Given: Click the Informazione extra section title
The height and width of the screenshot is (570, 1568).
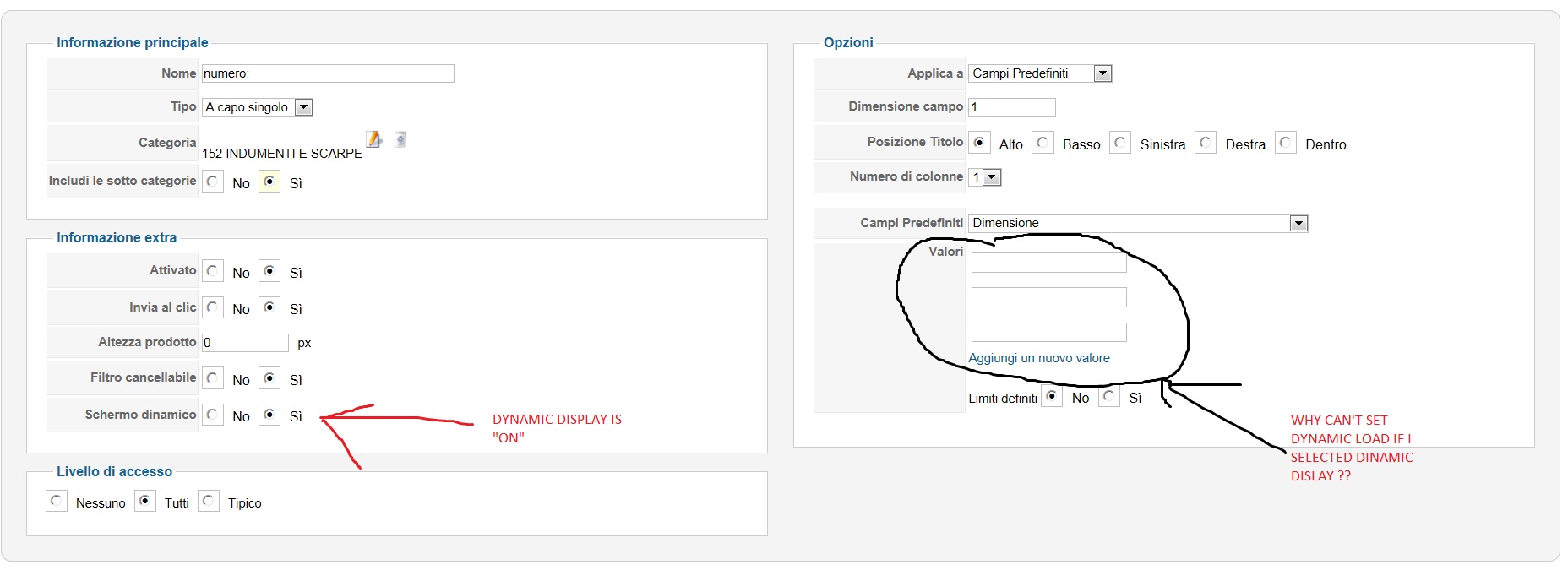Looking at the screenshot, I should coord(117,237).
